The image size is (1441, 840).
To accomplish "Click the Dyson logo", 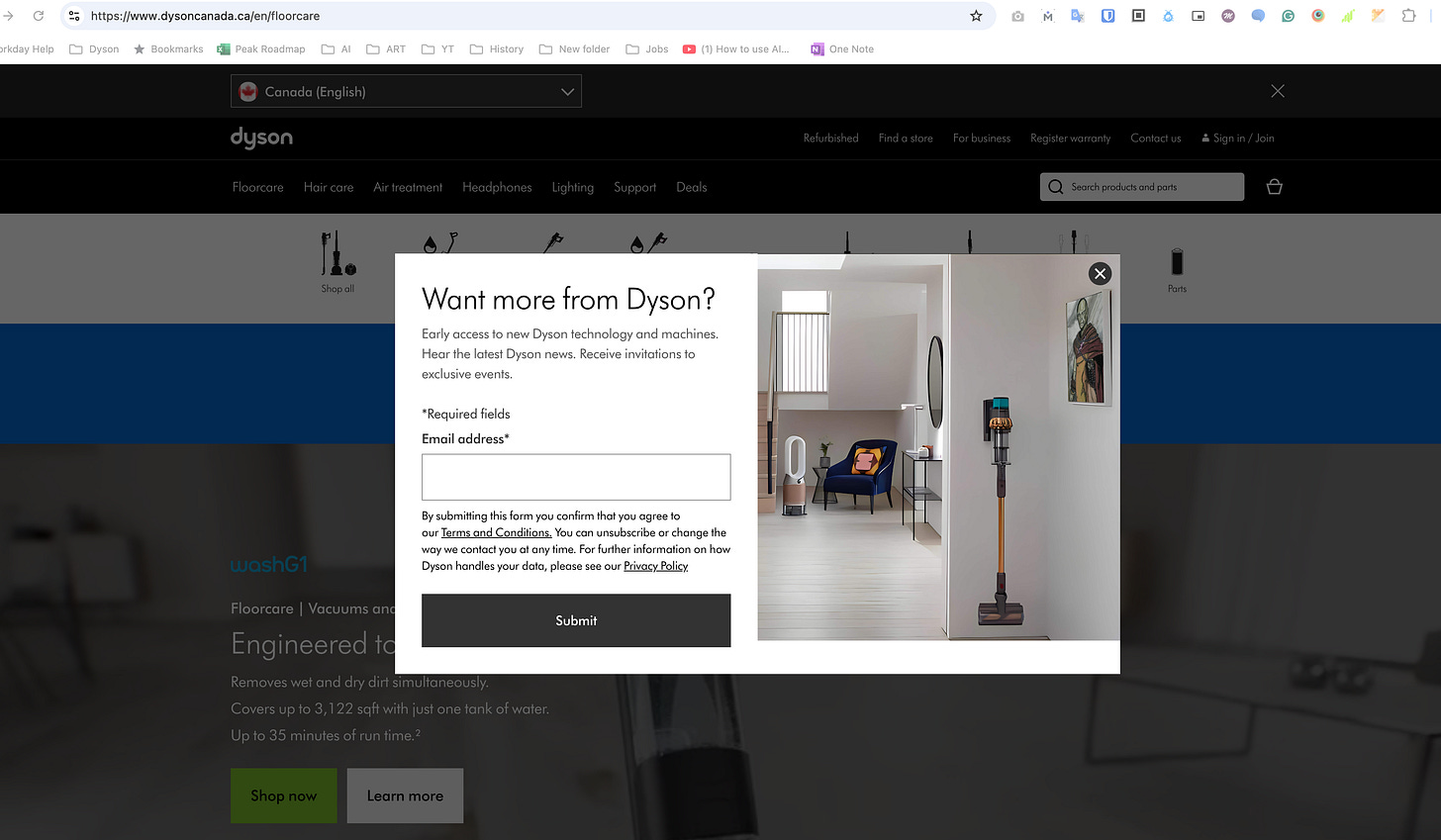I will pos(261,138).
